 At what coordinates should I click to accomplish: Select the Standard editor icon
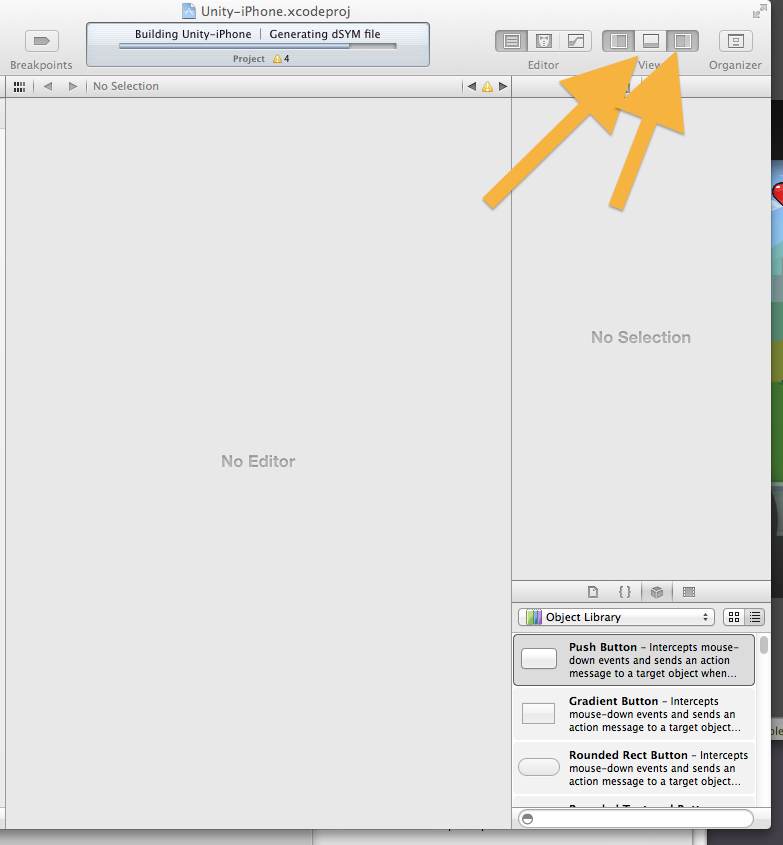coord(511,41)
